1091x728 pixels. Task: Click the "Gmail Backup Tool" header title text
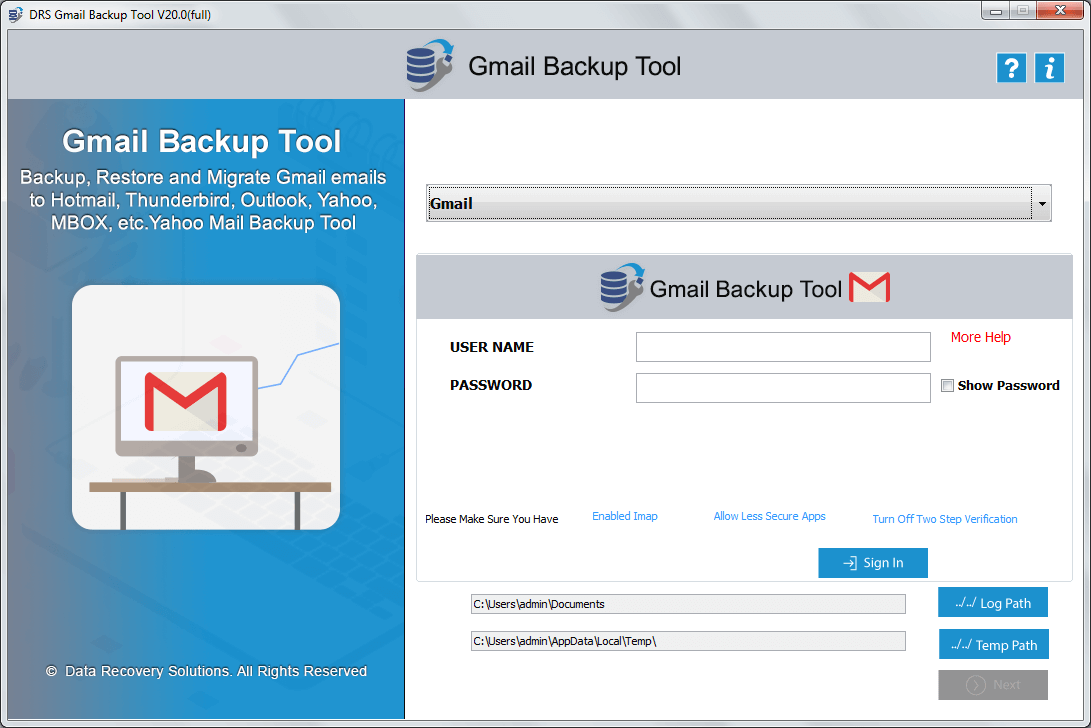pyautogui.click(x=575, y=67)
